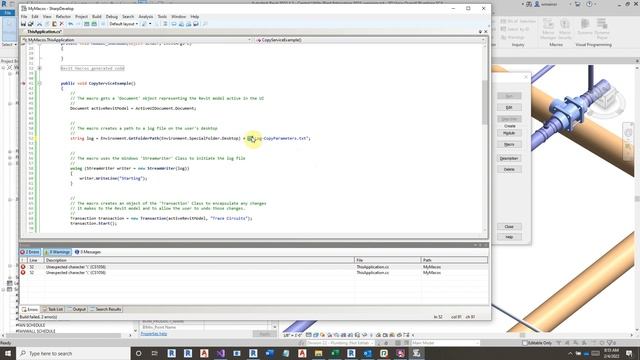Open the Default layout dropdown

click(x=123, y=24)
